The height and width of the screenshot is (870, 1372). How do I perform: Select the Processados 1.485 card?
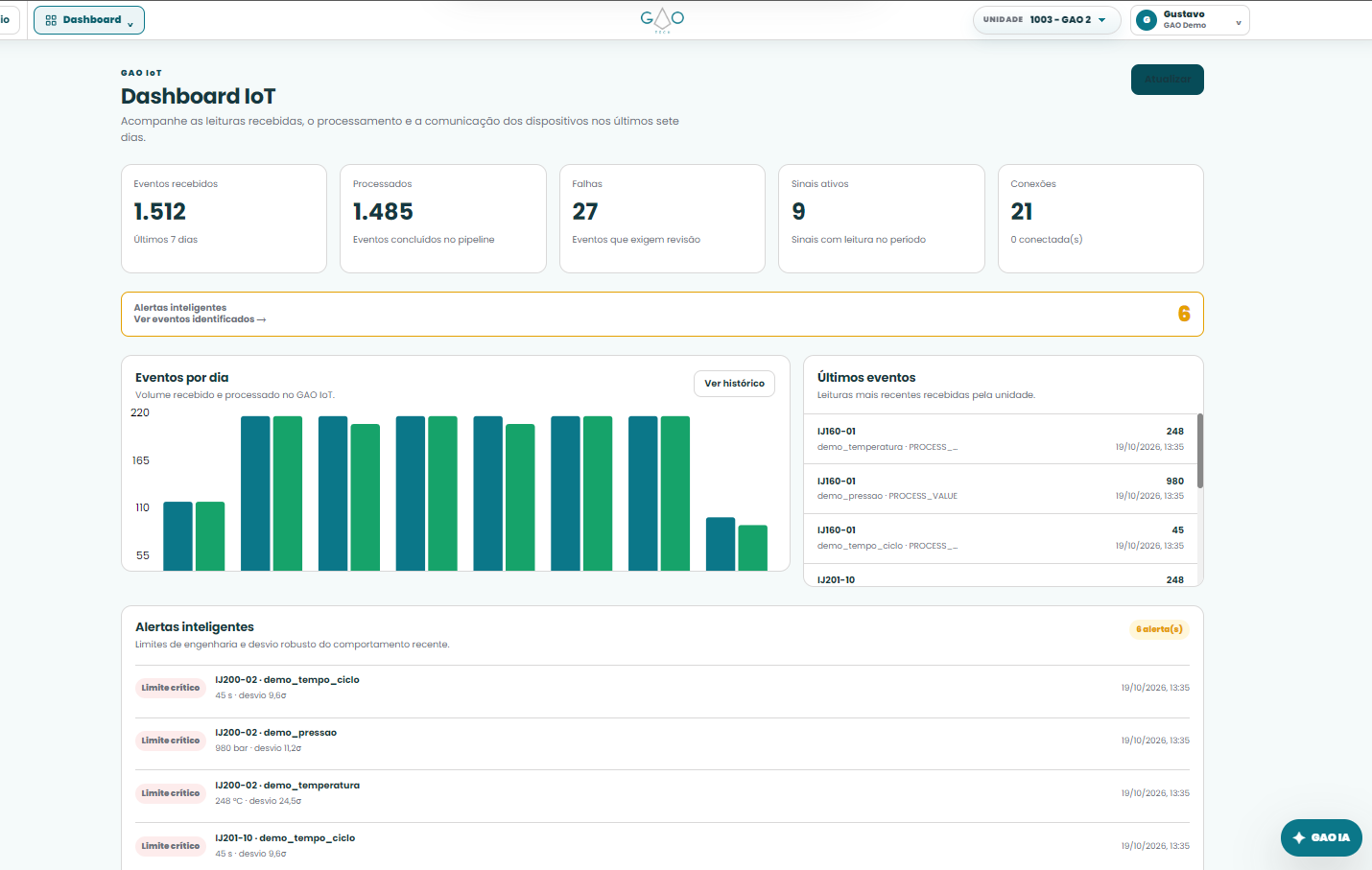coord(443,219)
